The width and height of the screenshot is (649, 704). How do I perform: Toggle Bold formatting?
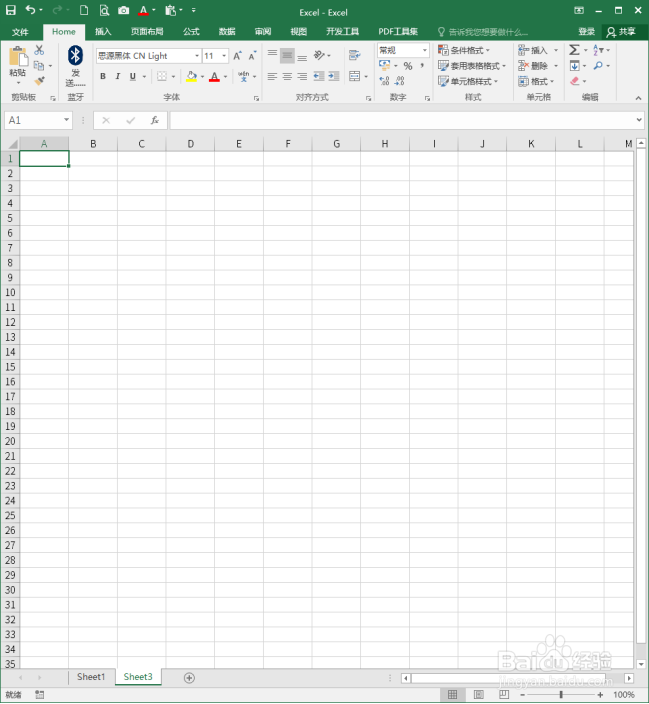(103, 76)
